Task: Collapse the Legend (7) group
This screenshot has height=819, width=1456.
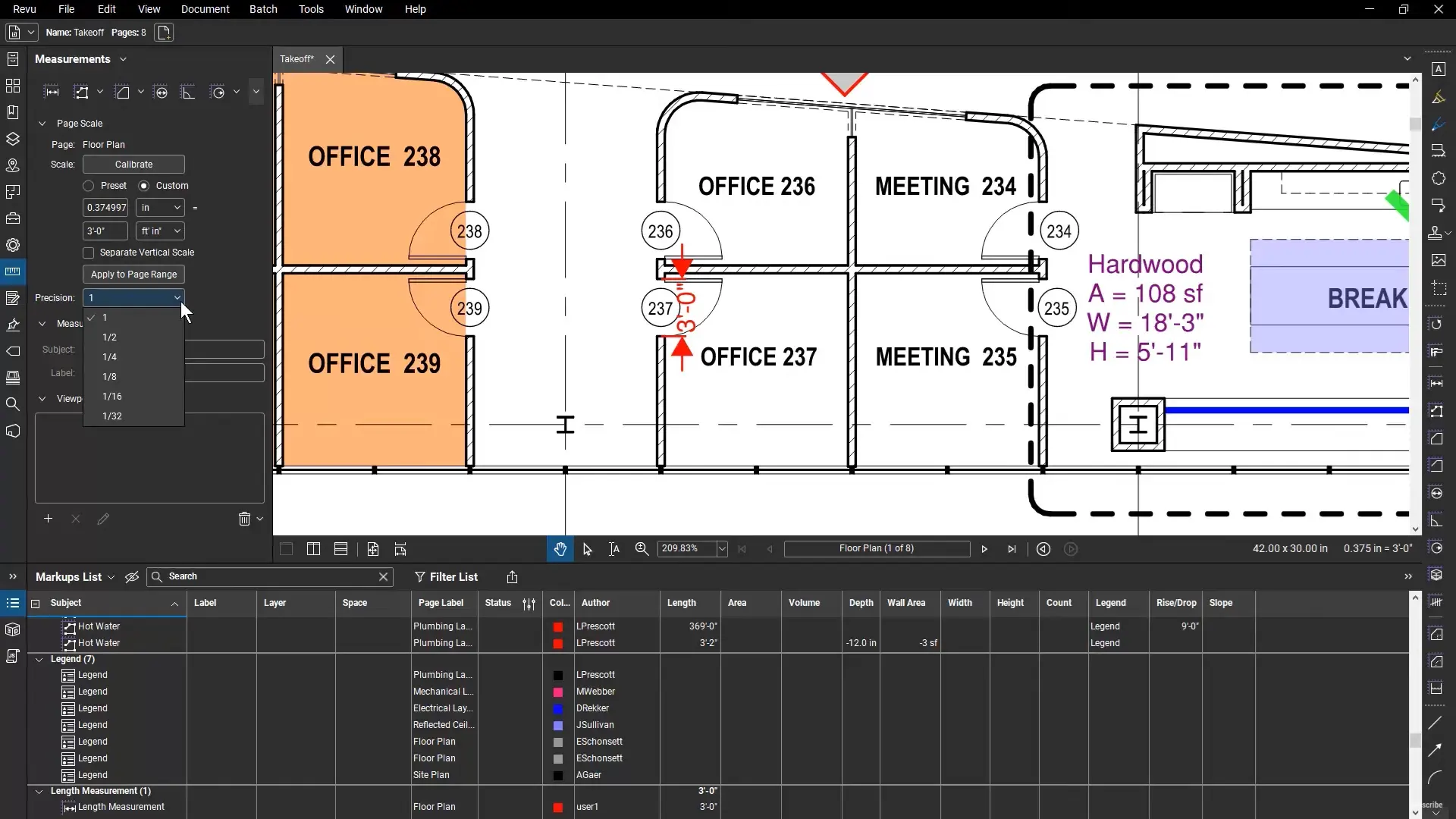Action: [39, 659]
